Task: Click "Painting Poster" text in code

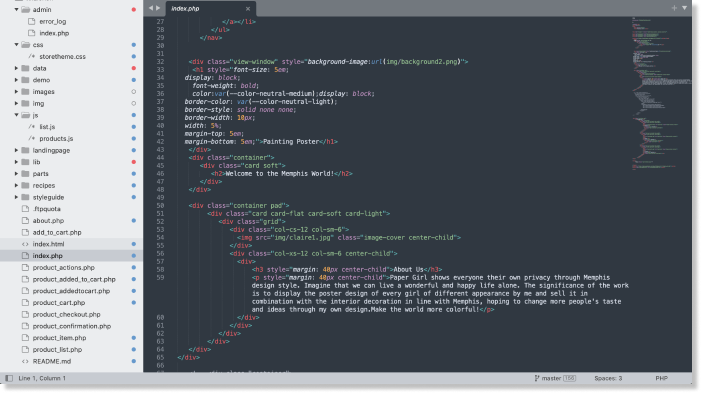Action: click(291, 142)
